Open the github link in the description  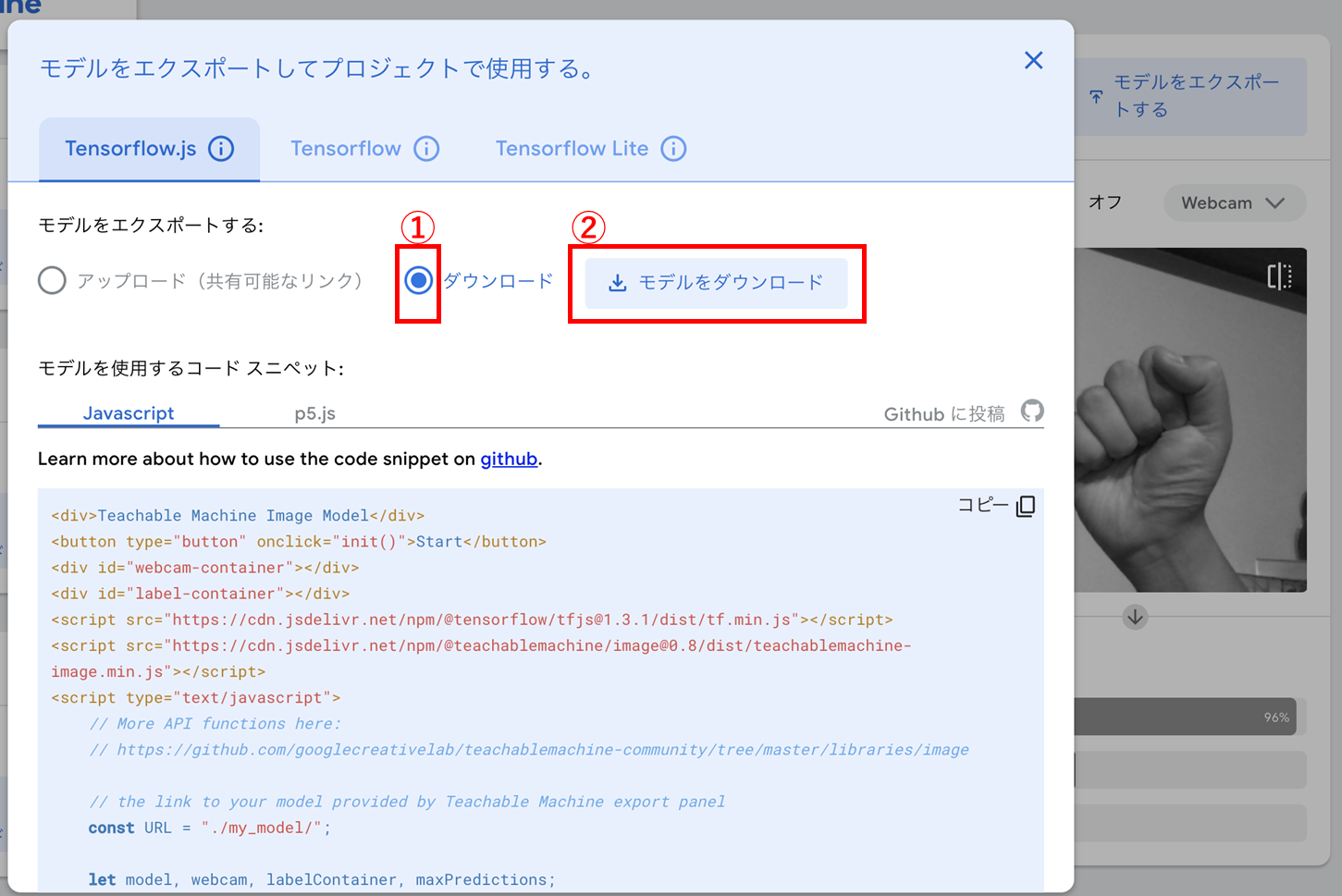point(509,459)
